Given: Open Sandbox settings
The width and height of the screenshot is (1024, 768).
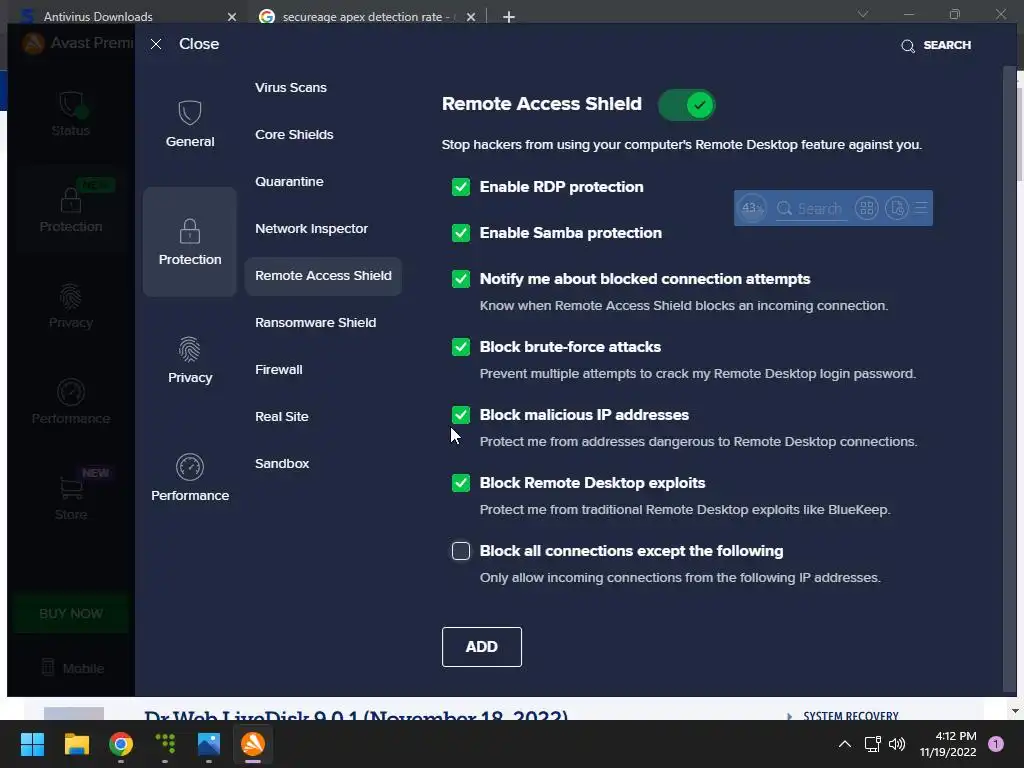Looking at the screenshot, I should tap(282, 464).
